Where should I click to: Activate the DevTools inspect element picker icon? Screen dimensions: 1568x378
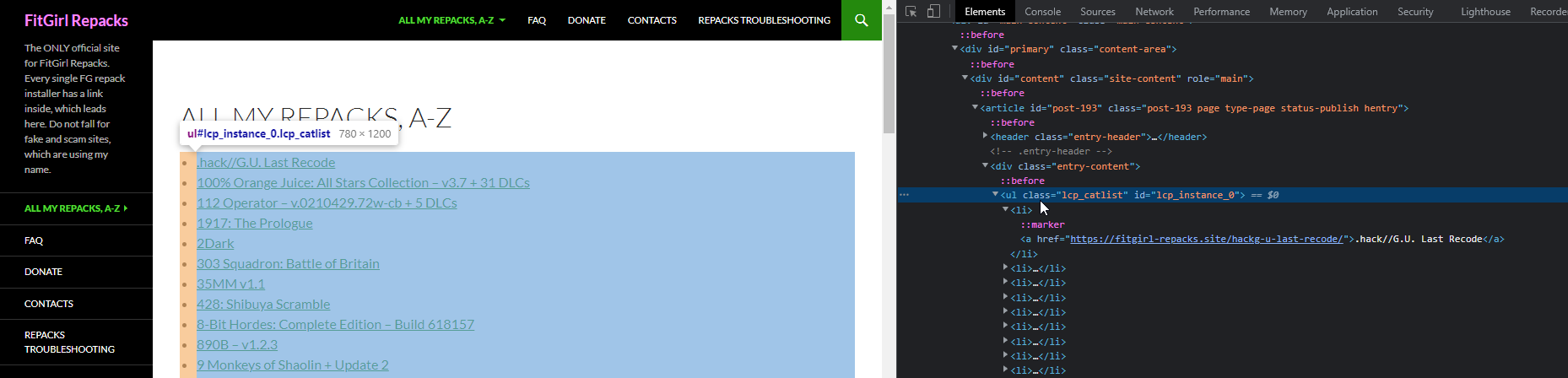(x=911, y=11)
